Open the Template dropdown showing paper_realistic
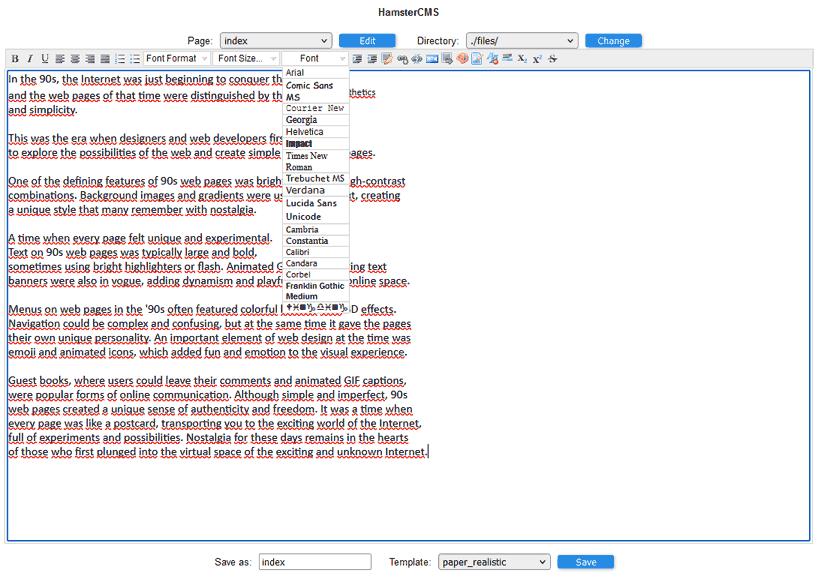The image size is (818, 576). point(494,562)
